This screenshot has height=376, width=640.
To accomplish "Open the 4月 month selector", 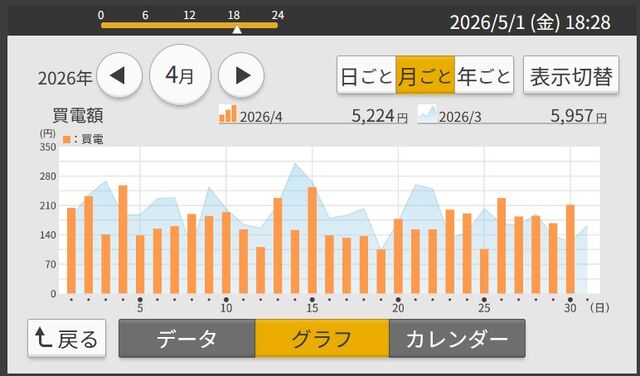I will [x=180, y=75].
